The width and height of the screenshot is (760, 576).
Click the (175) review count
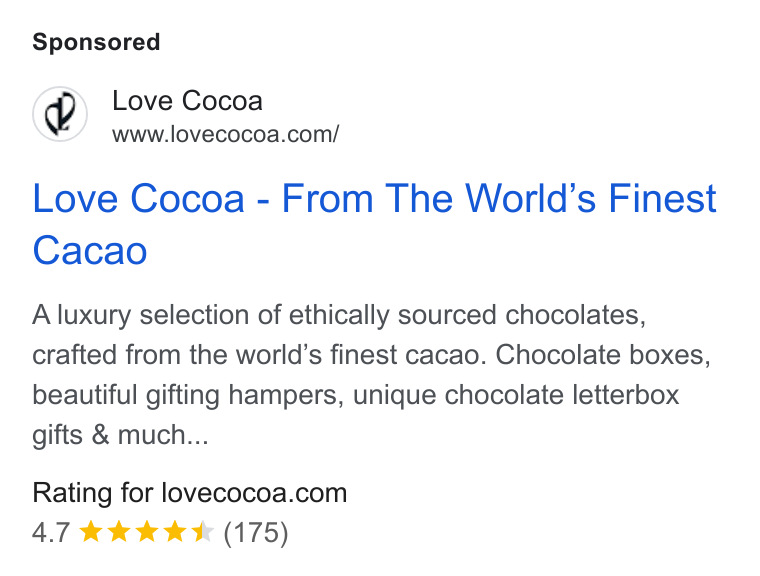click(256, 532)
